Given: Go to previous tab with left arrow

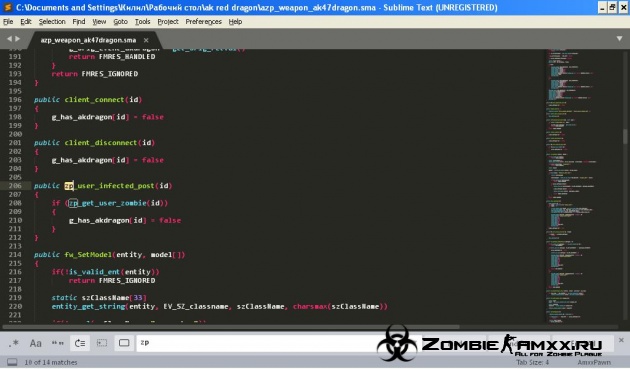Looking at the screenshot, I should [9, 39].
